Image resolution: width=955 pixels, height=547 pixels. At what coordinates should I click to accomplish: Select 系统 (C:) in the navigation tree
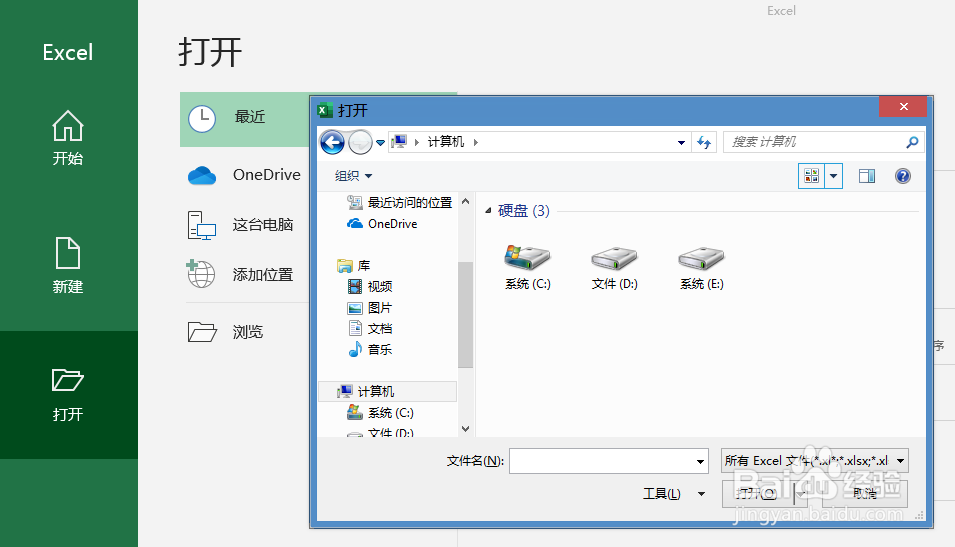tap(380, 412)
